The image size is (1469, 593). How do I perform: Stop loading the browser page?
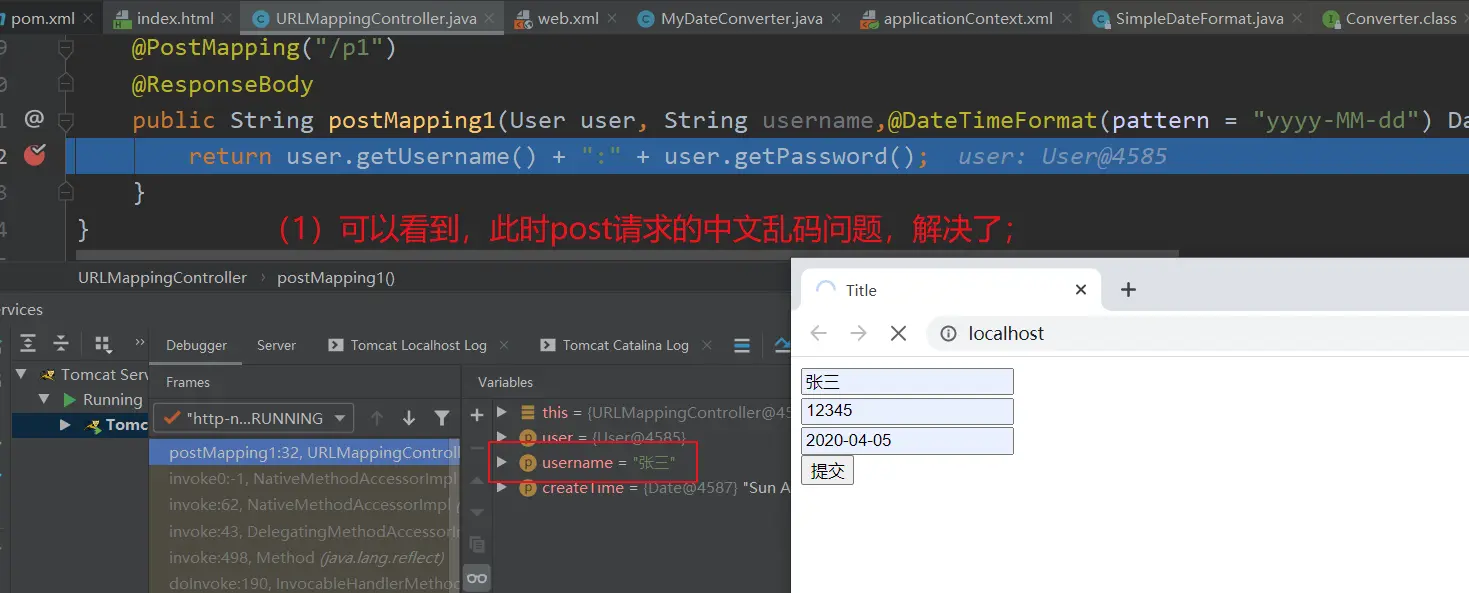point(898,333)
